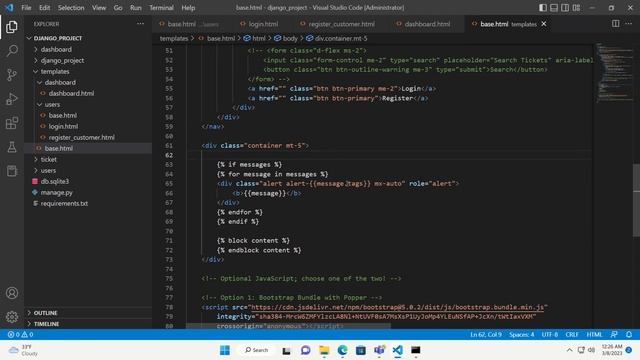Open dashboard.html in explorer tree
The height and width of the screenshot is (360, 640).
pos(71,93)
